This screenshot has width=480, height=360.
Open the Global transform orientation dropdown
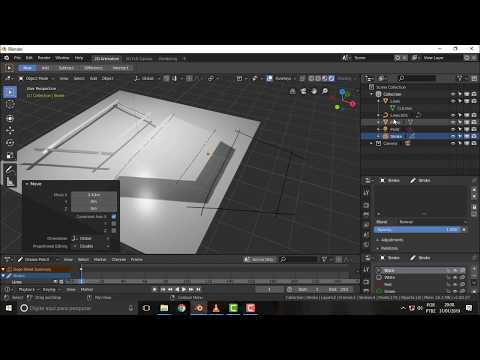(147, 78)
